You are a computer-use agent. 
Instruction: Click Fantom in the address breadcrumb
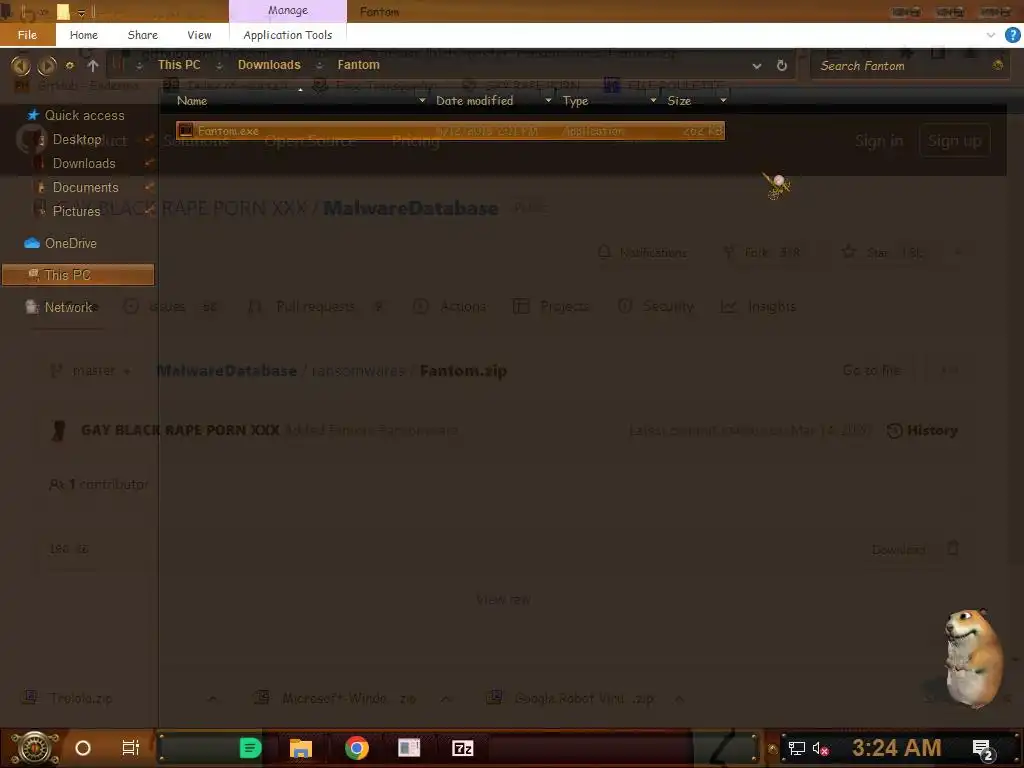coord(358,65)
